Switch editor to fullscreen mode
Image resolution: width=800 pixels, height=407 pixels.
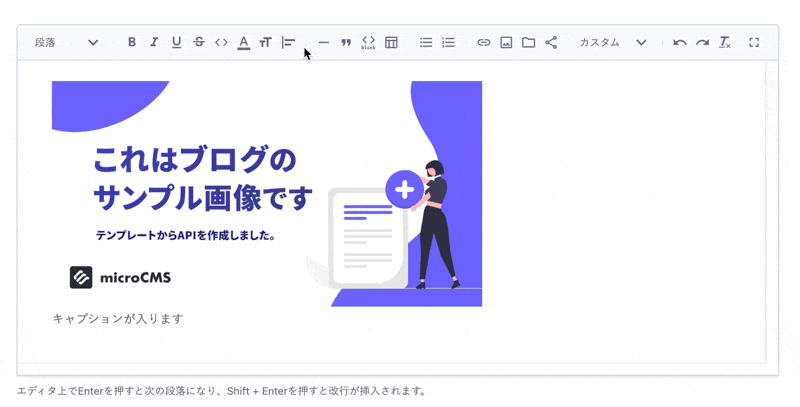(754, 43)
